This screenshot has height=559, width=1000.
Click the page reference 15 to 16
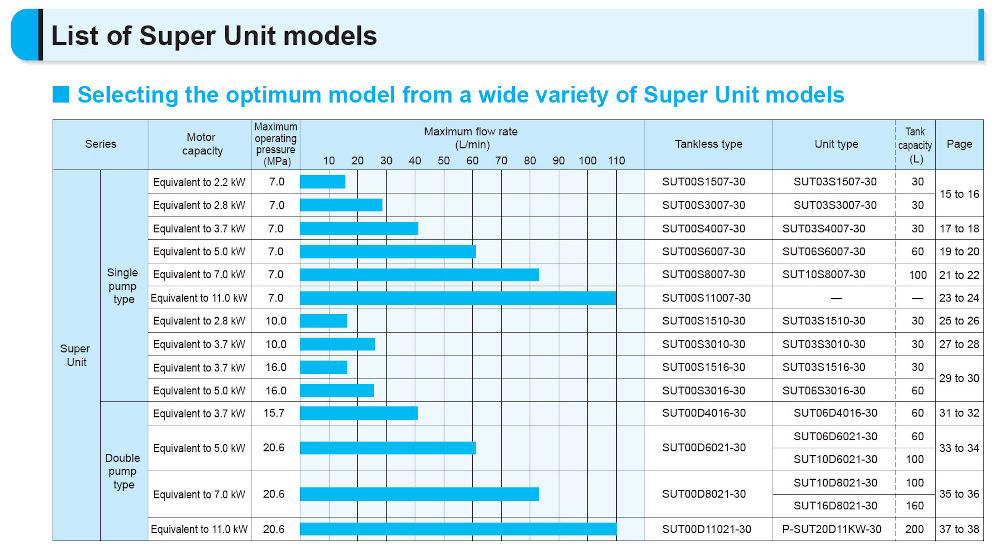pyautogui.click(x=959, y=194)
